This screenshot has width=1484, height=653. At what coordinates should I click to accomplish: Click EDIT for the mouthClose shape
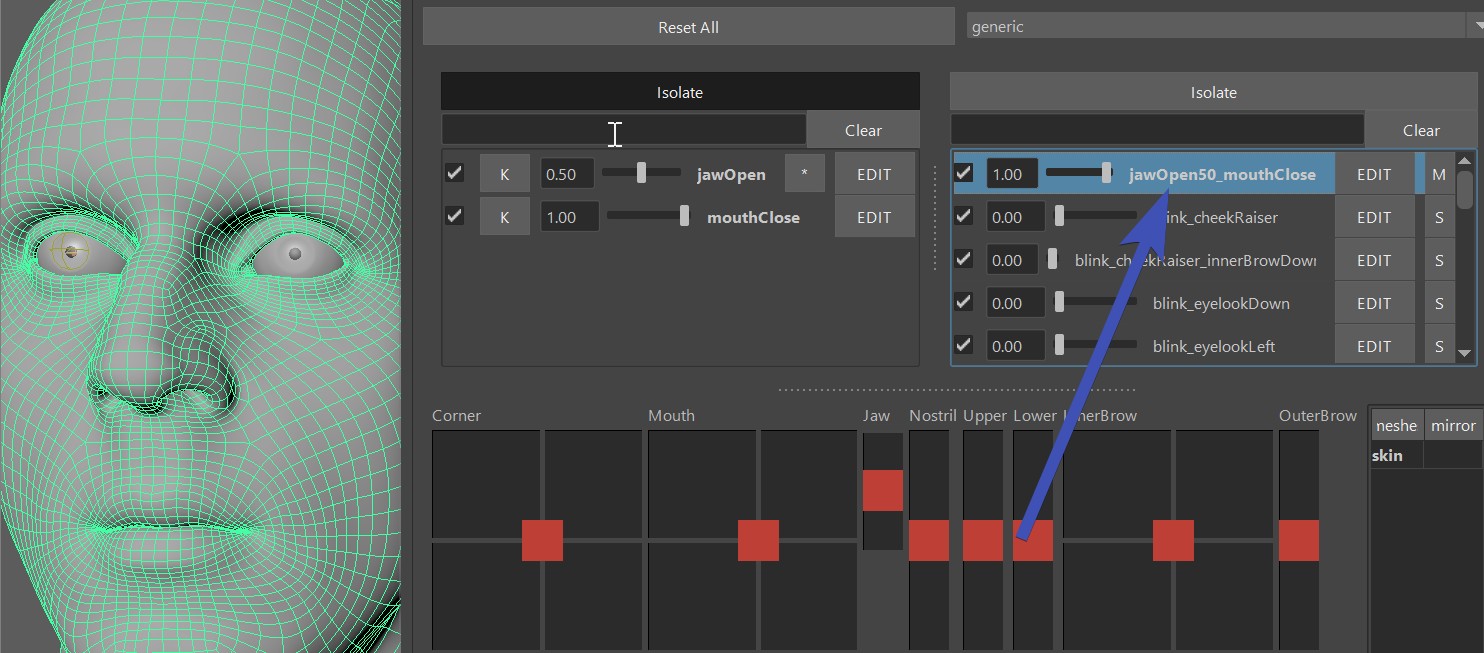pos(874,217)
